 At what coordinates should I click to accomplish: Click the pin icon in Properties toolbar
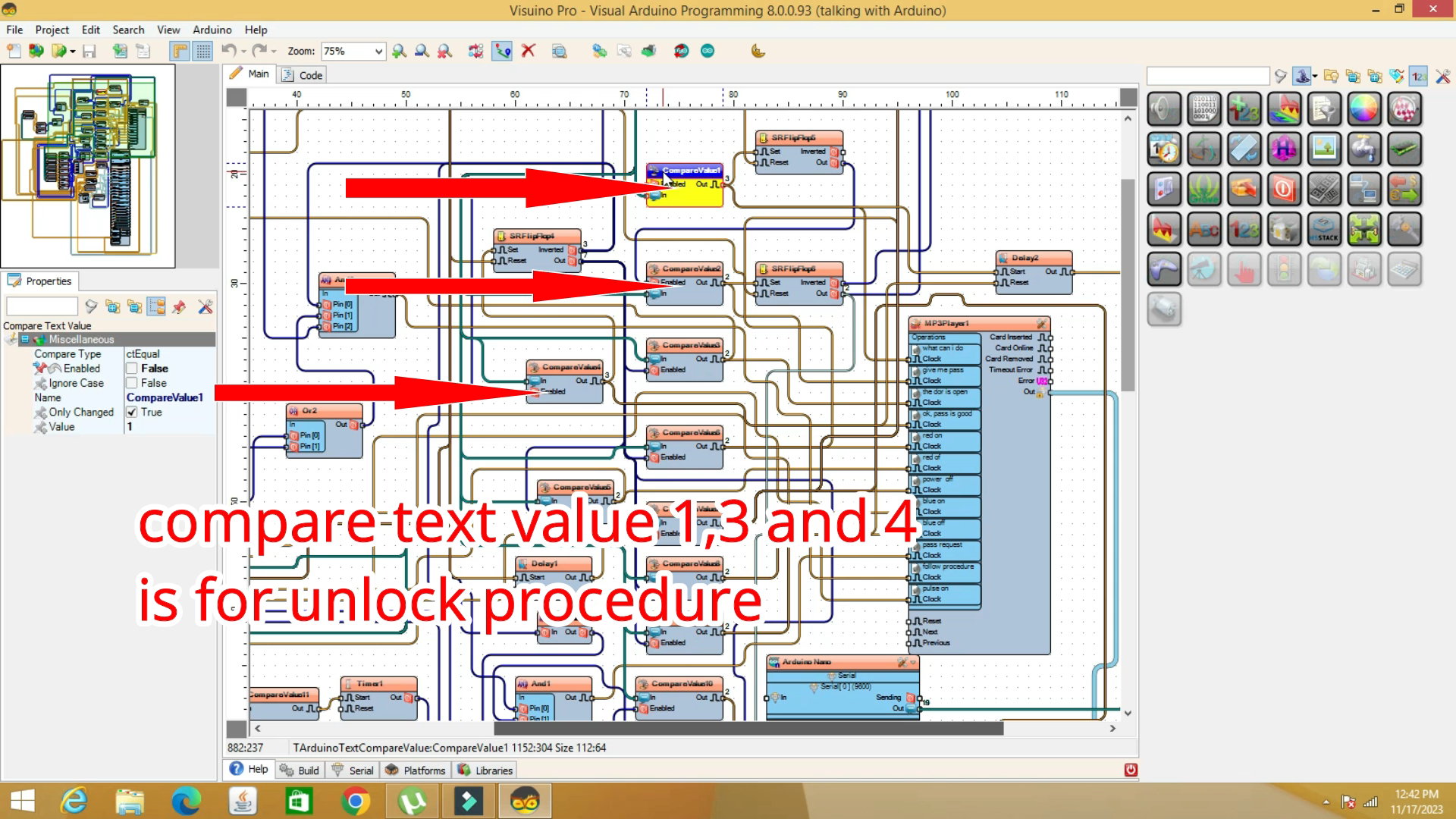click(x=179, y=306)
